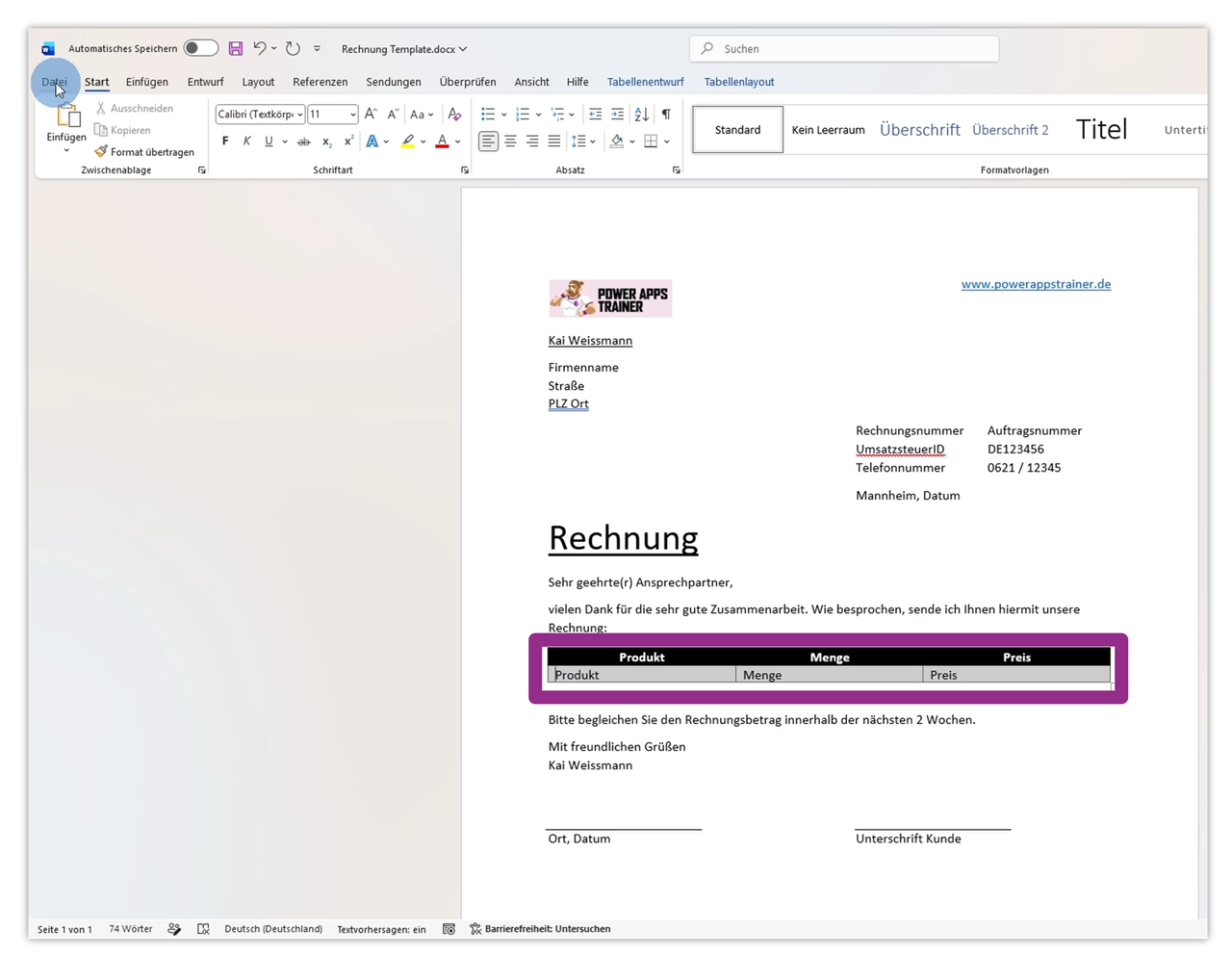The width and height of the screenshot is (1232, 955).
Task: Apply bold with the F button
Action: (x=225, y=142)
